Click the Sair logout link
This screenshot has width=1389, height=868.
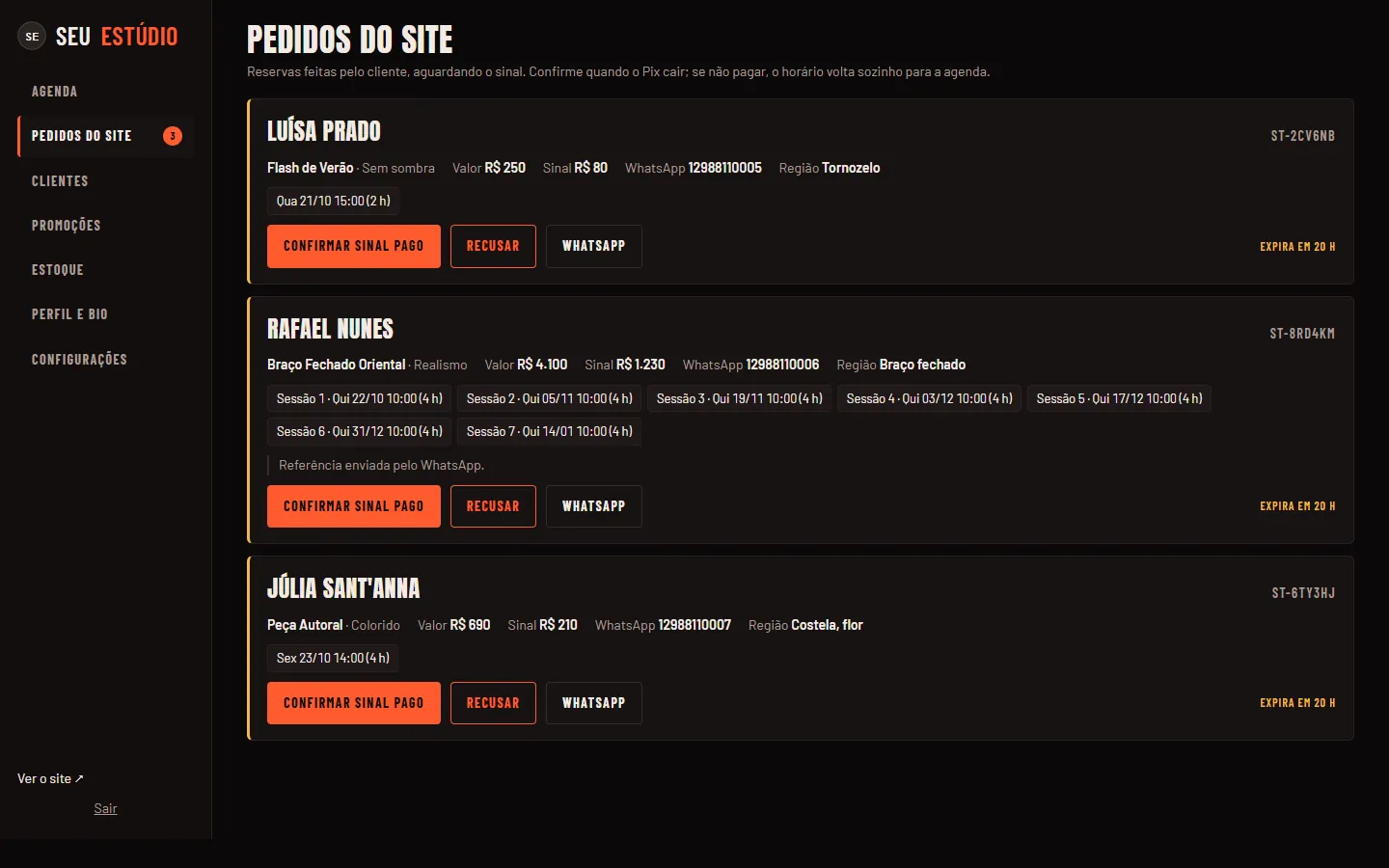pos(105,808)
